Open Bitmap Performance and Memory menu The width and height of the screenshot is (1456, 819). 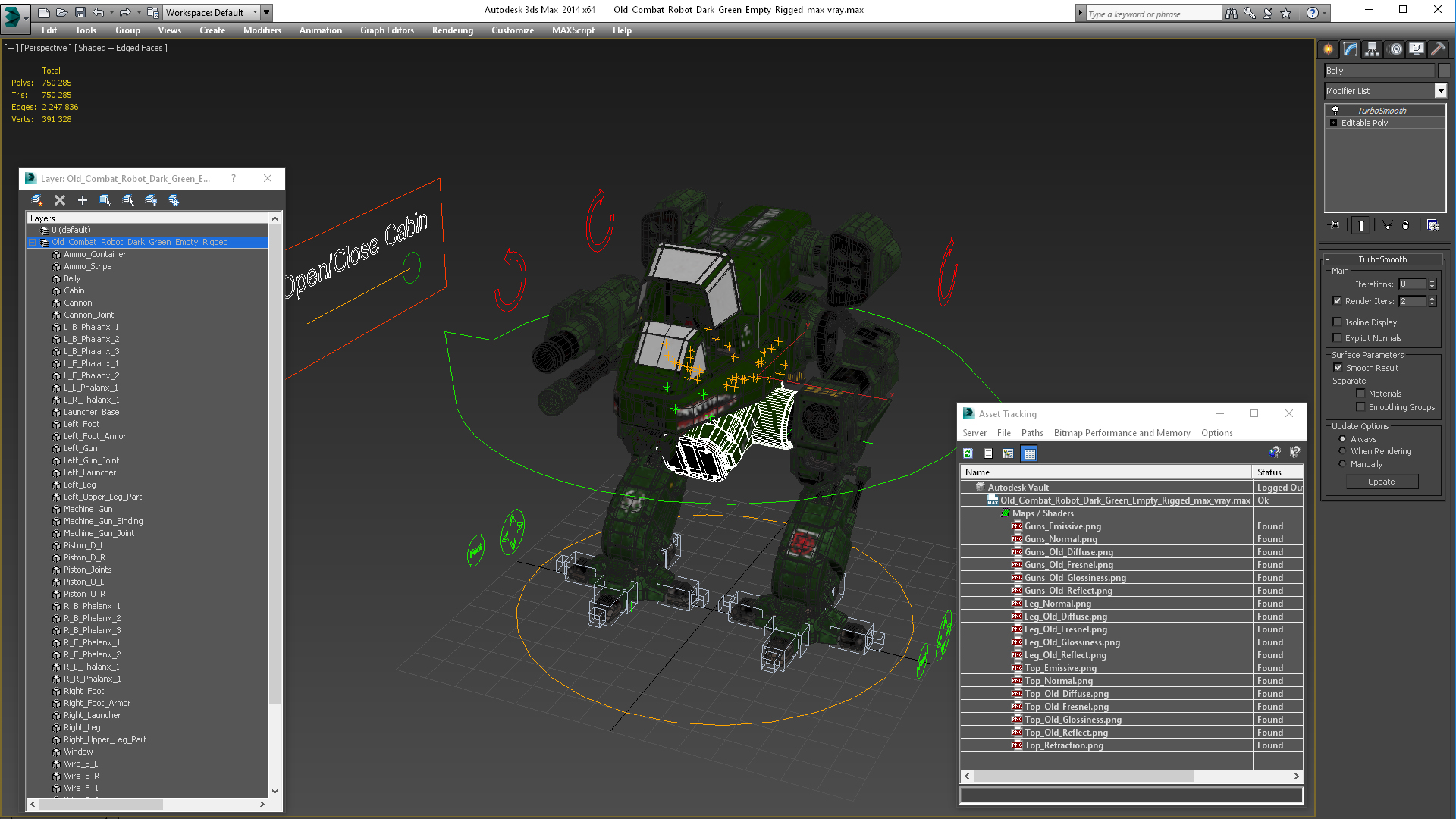[1122, 433]
